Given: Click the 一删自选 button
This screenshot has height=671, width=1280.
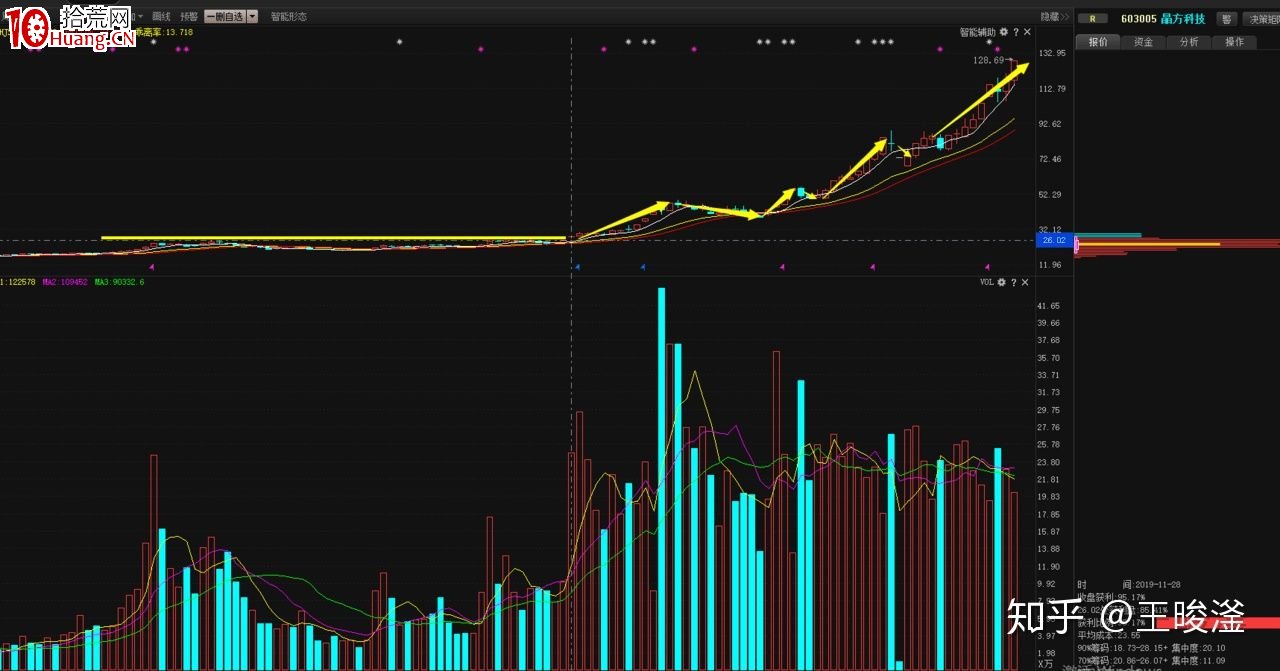Looking at the screenshot, I should 224,16.
